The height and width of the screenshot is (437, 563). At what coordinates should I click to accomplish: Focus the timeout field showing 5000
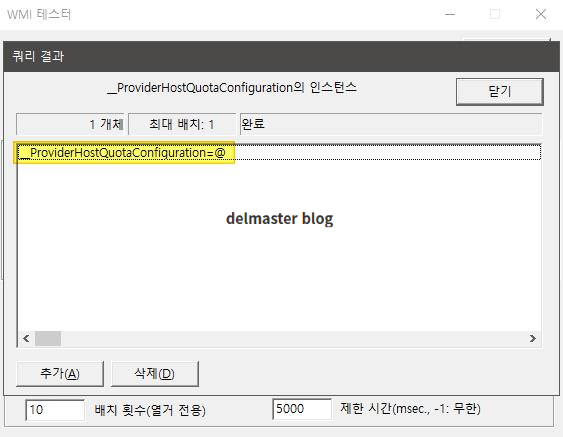[302, 409]
